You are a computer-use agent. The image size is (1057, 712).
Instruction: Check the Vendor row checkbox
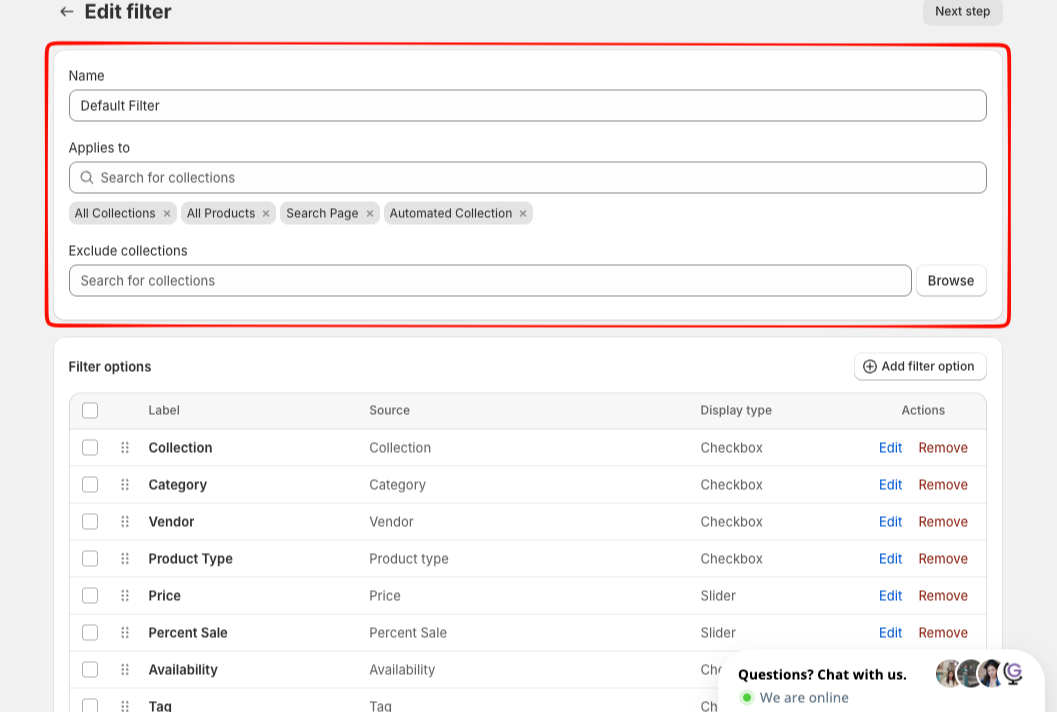point(90,522)
